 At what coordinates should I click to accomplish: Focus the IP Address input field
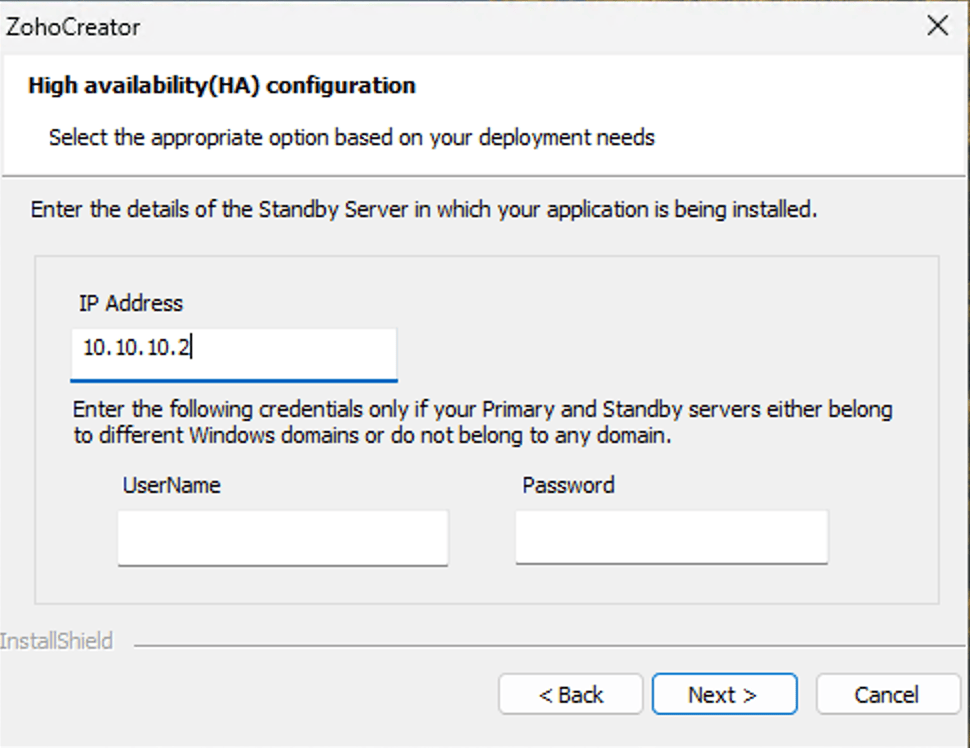point(234,352)
